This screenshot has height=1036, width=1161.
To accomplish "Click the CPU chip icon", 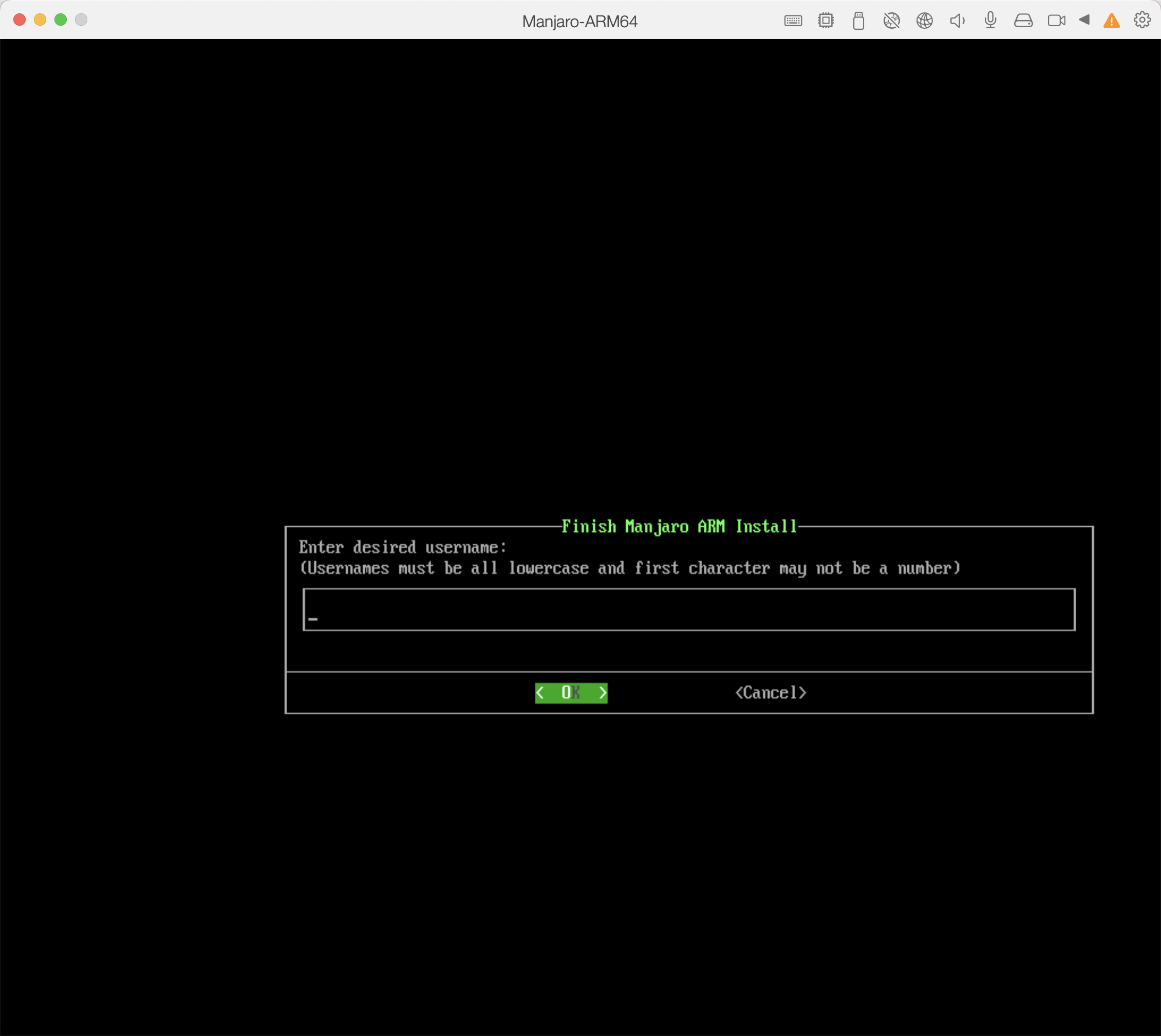I will [826, 21].
